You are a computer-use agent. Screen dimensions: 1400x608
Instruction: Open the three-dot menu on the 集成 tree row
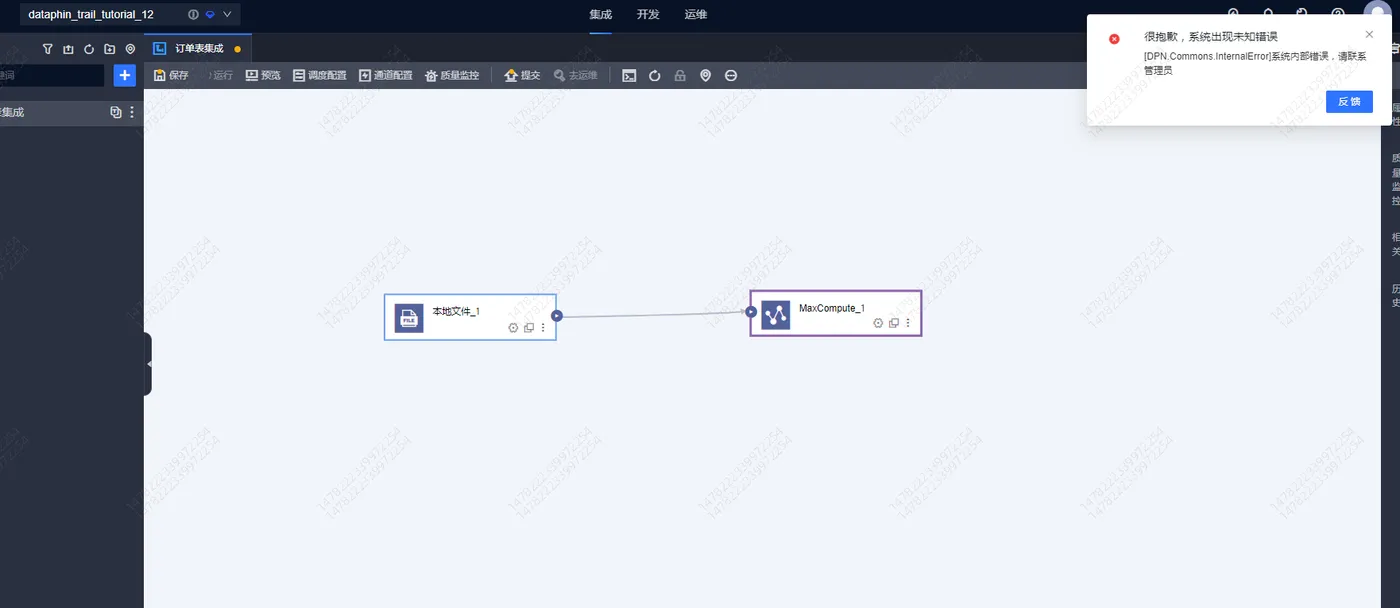click(x=132, y=112)
